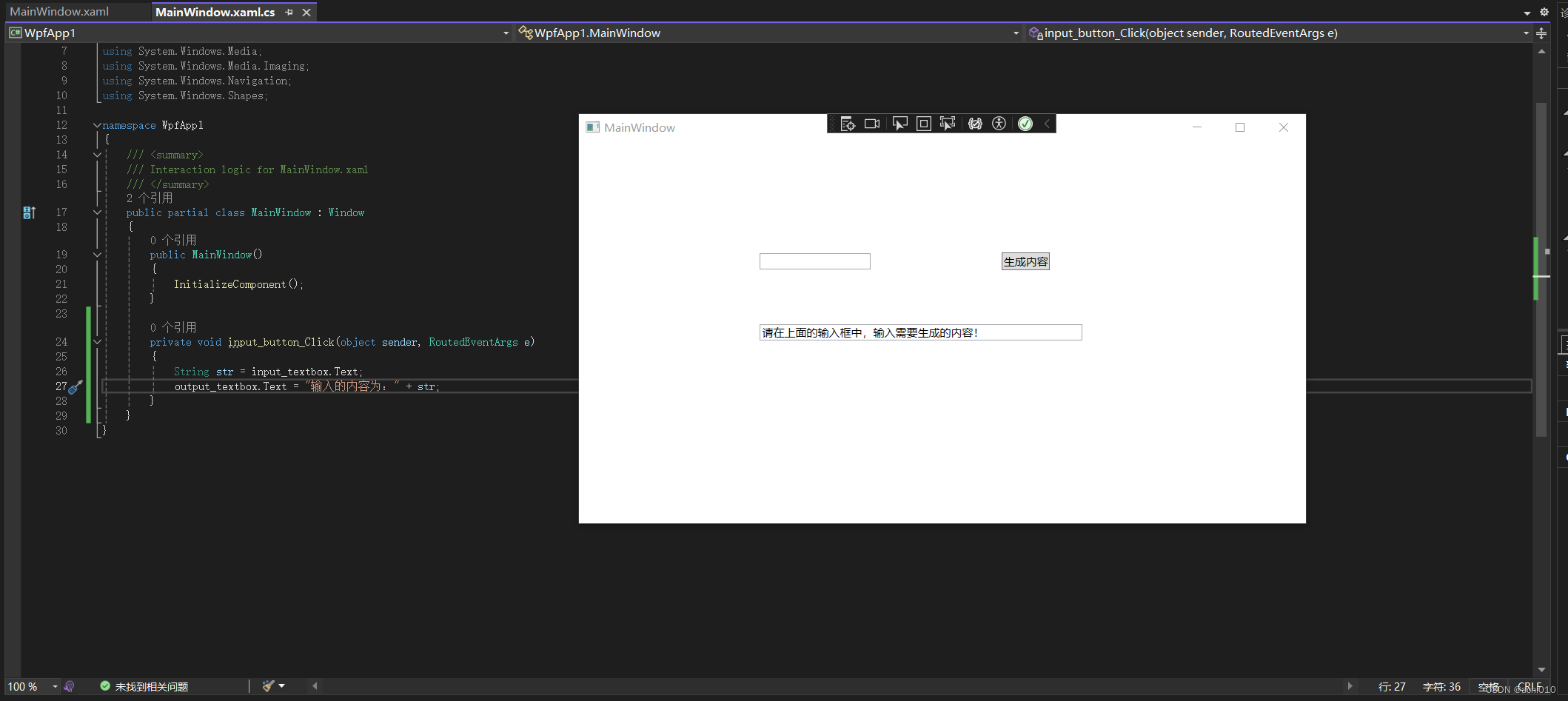Screen dimensions: 1568x701
Task: Click the Hot Reload braces icon
Action: point(975,124)
